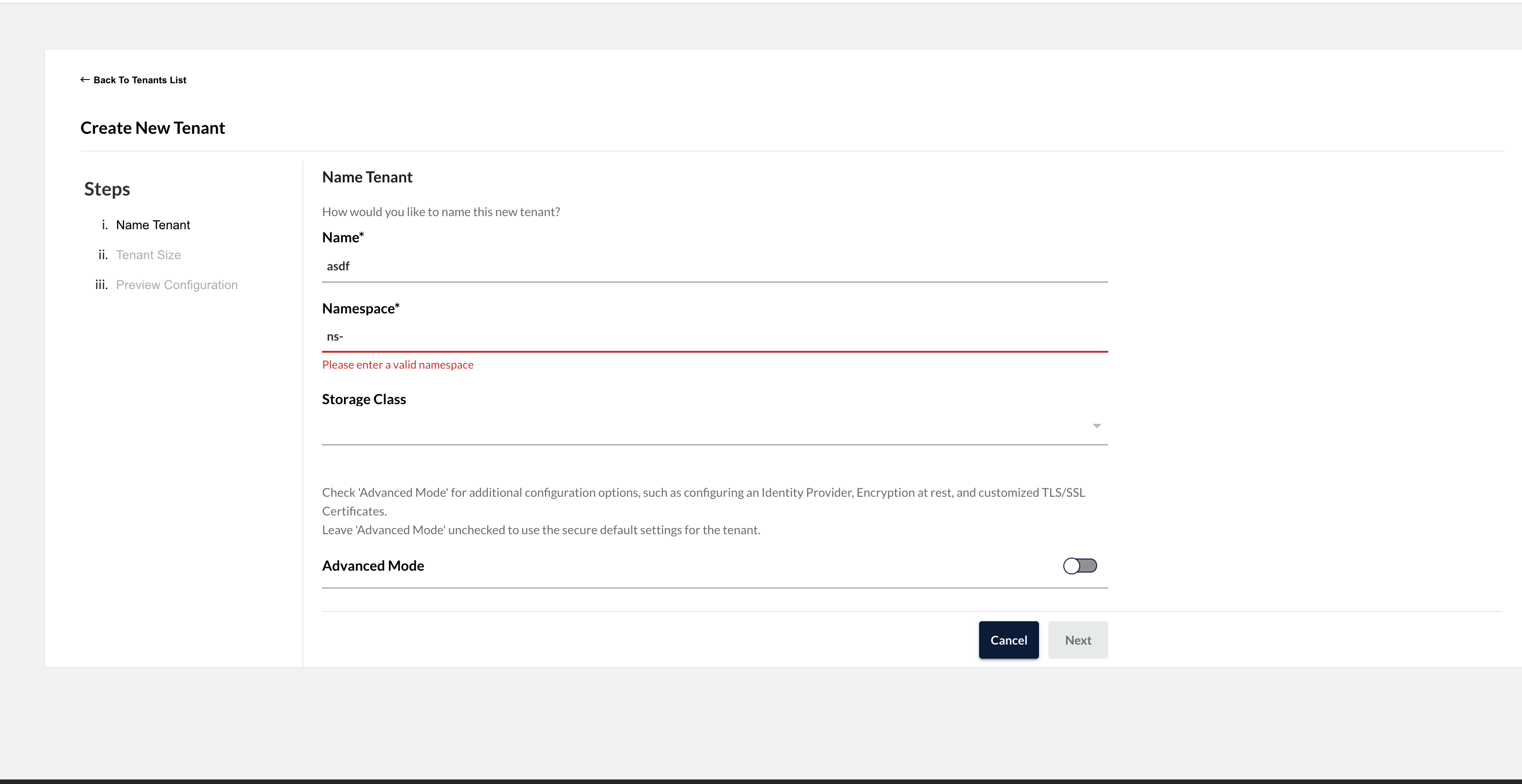Open the Storage Class dropdown
Image resolution: width=1522 pixels, height=784 pixels.
715,426
